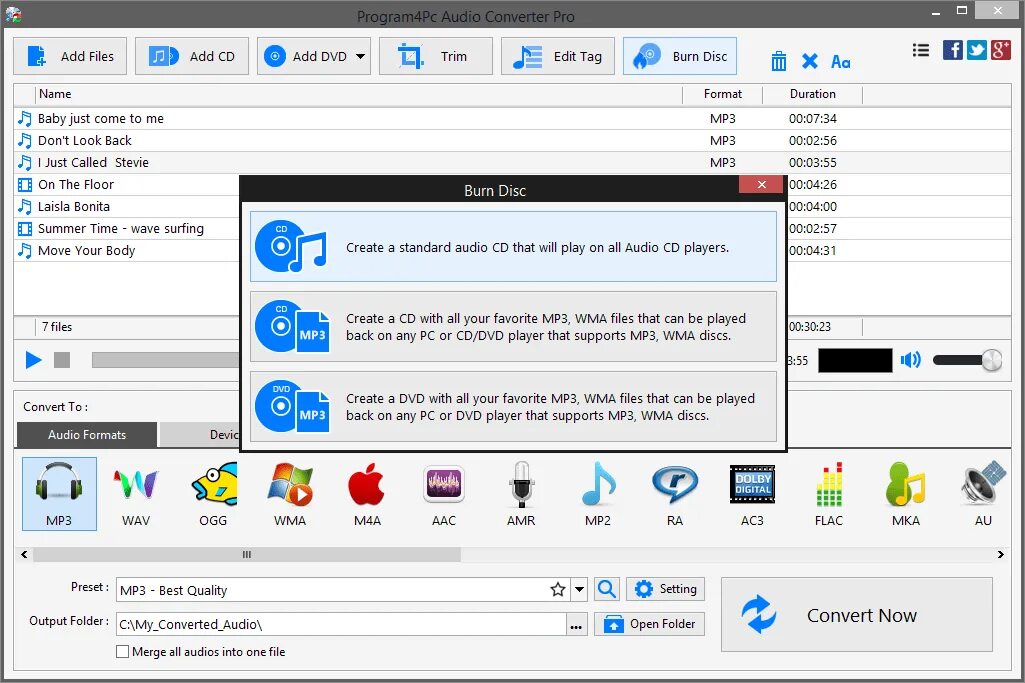This screenshot has width=1025, height=683.
Task: Start playback with the play button
Action: pos(33,359)
